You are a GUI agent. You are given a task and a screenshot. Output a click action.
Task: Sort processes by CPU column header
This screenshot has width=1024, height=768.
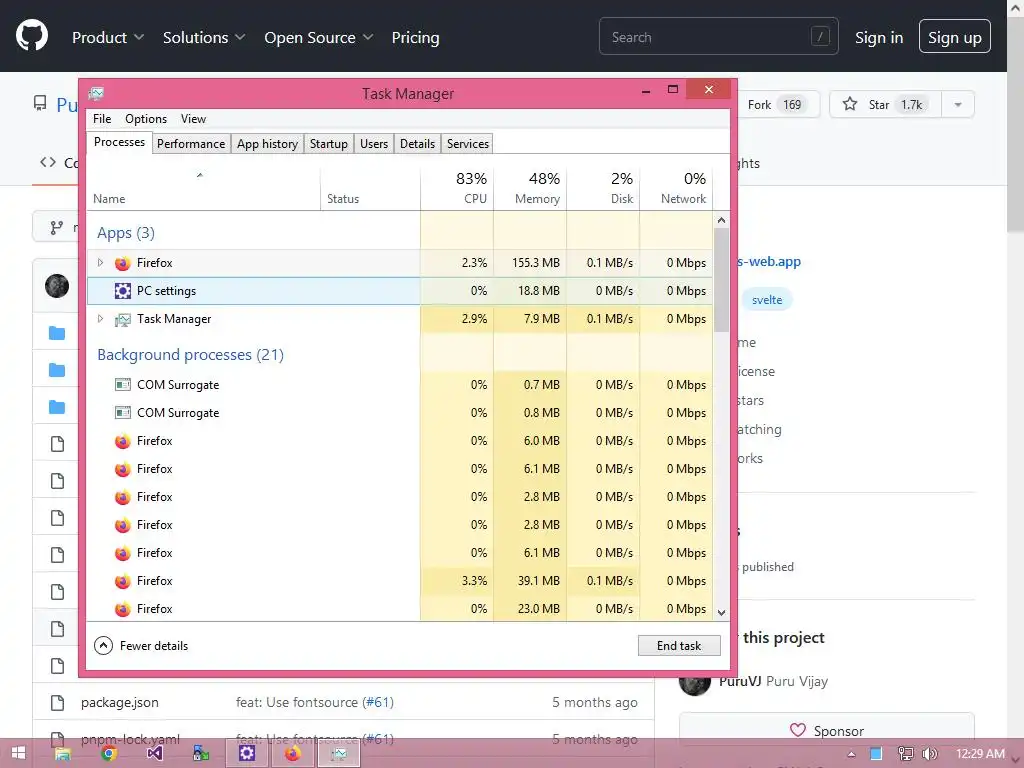[457, 188]
